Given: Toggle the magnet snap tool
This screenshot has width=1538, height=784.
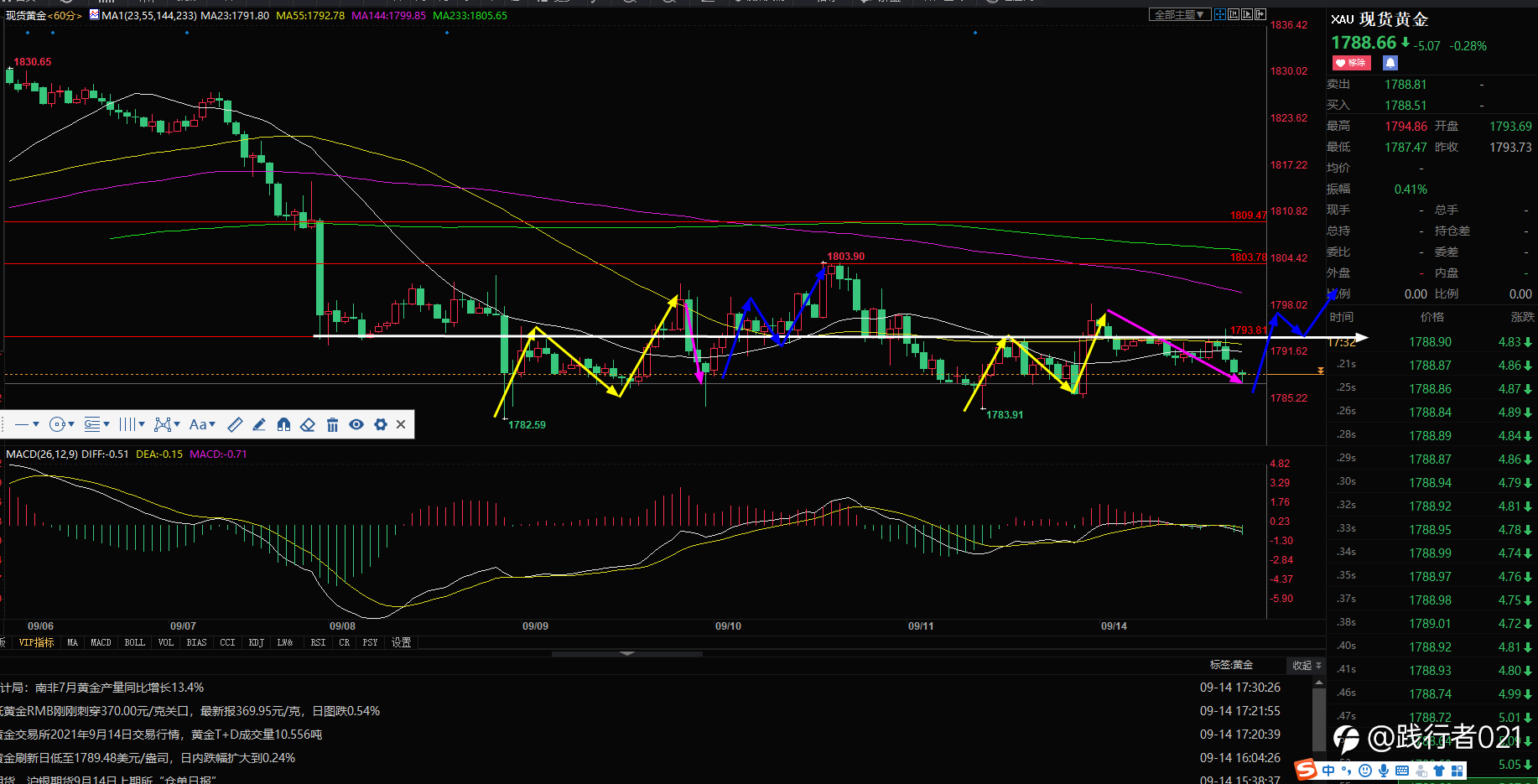Looking at the screenshot, I should [x=283, y=424].
